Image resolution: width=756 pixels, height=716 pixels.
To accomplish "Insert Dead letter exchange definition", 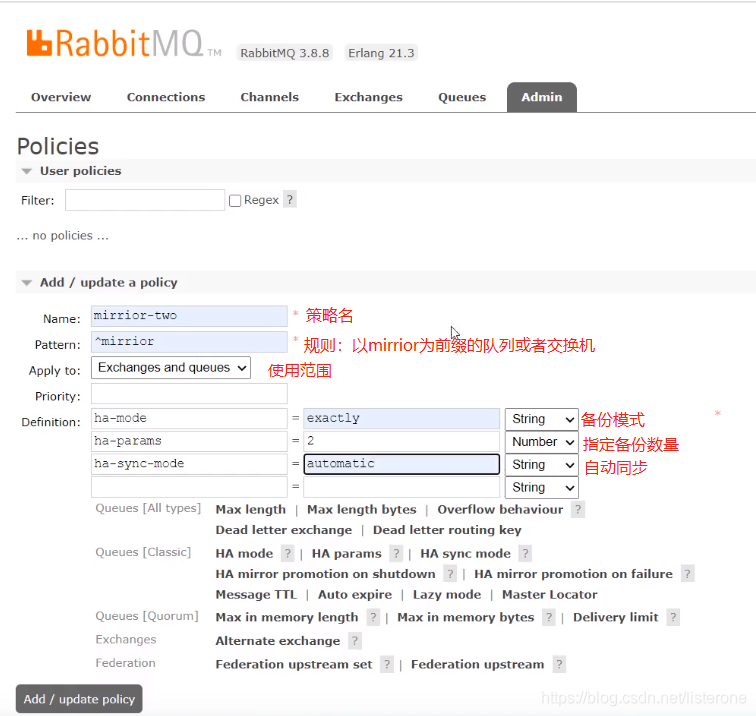I will tap(284, 530).
